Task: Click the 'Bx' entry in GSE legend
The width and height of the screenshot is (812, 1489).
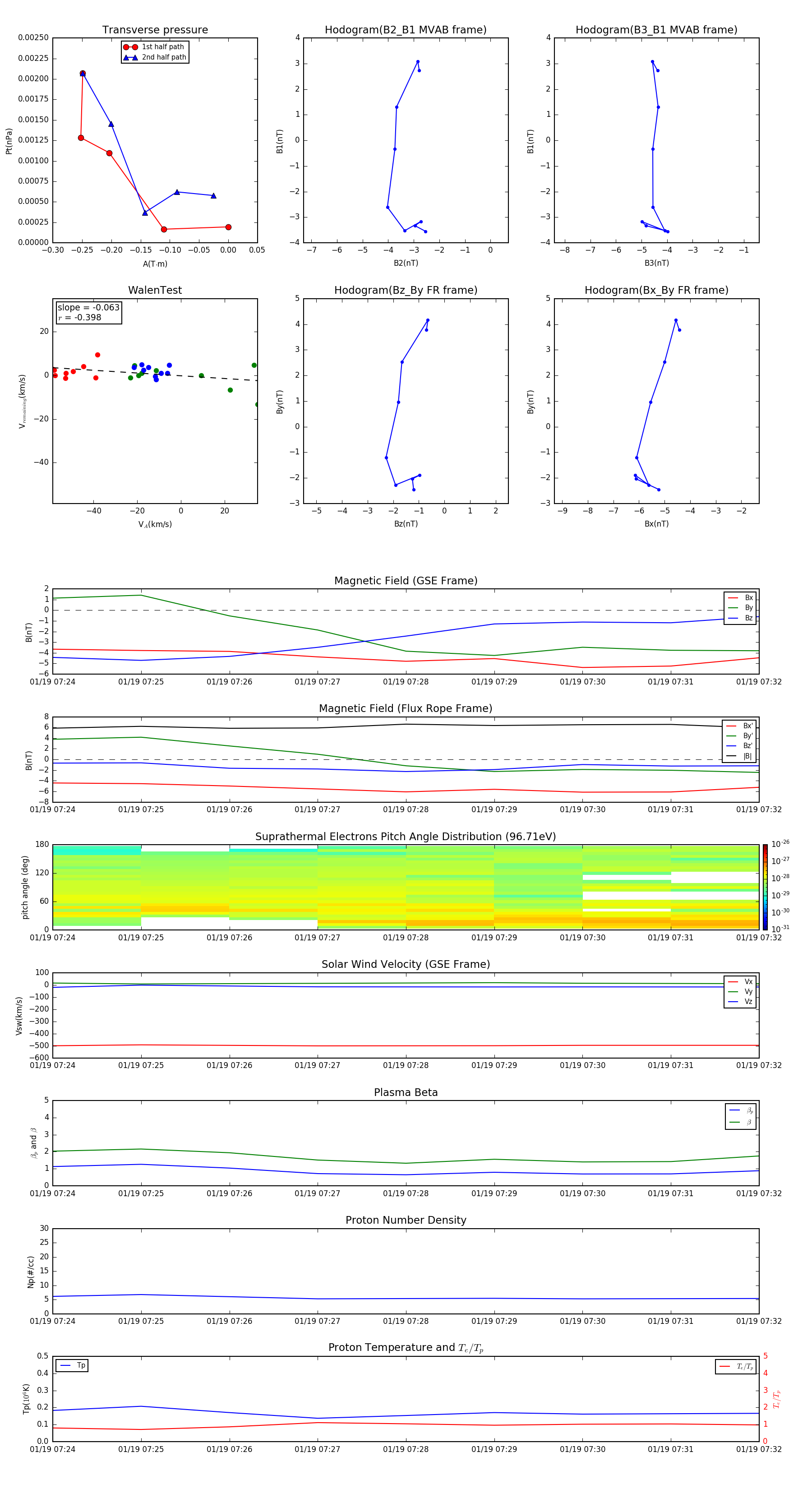Action: 741,598
